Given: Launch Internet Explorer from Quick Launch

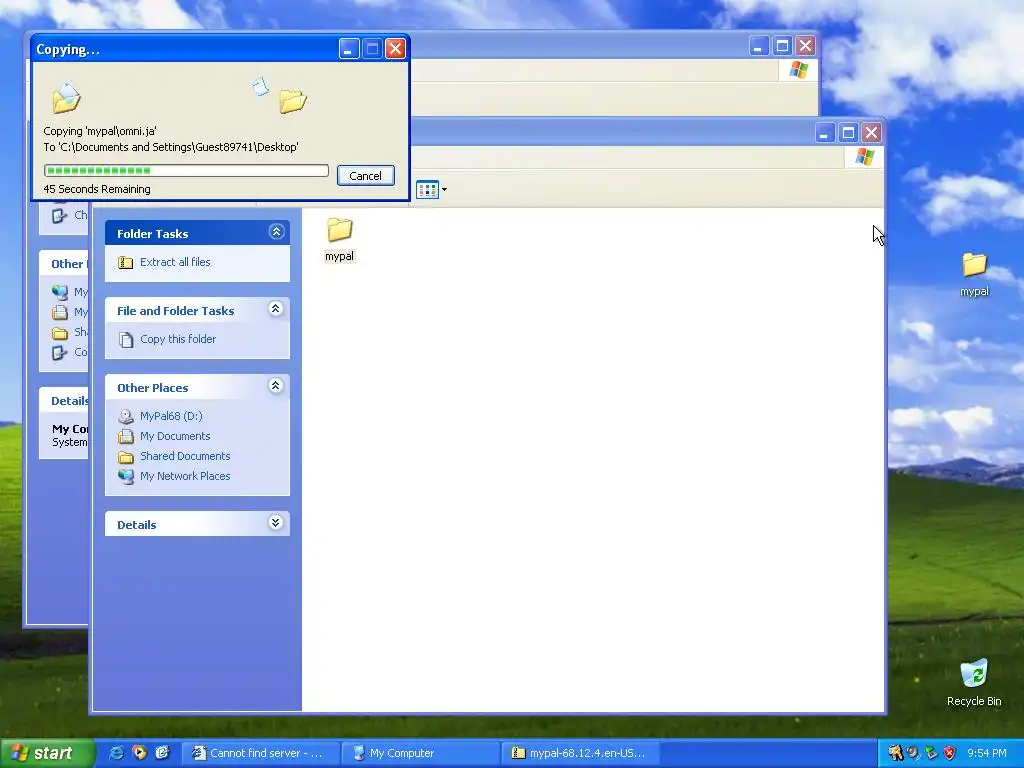Looking at the screenshot, I should coord(116,753).
